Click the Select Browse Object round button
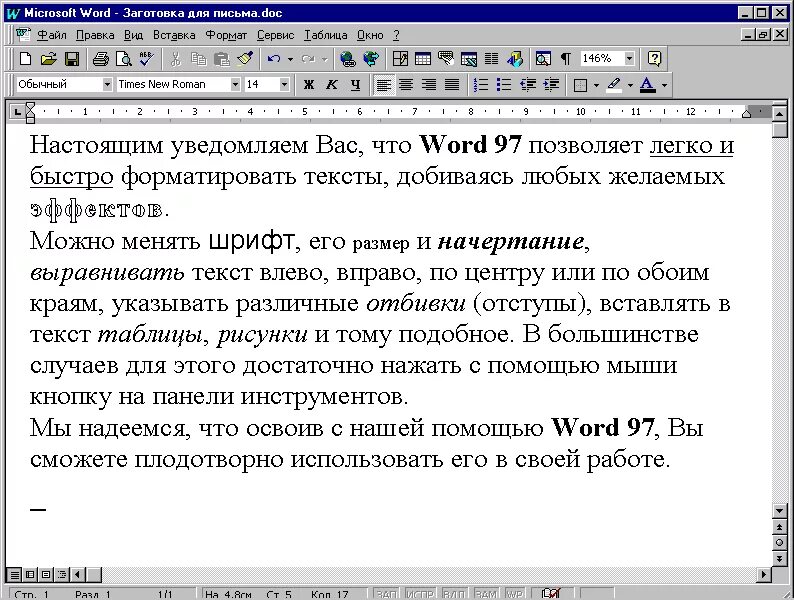This screenshot has height=600, width=794. pyautogui.click(x=780, y=543)
